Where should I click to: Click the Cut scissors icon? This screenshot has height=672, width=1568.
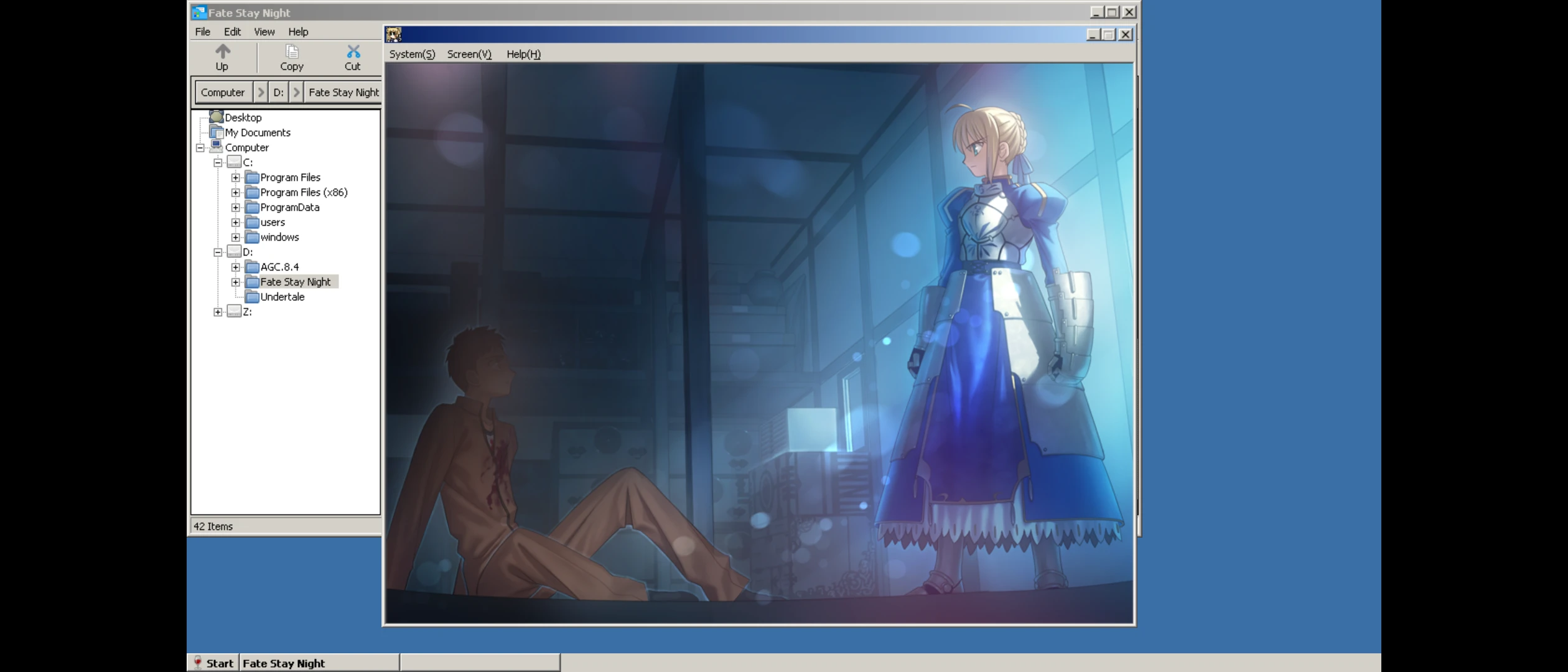click(353, 51)
